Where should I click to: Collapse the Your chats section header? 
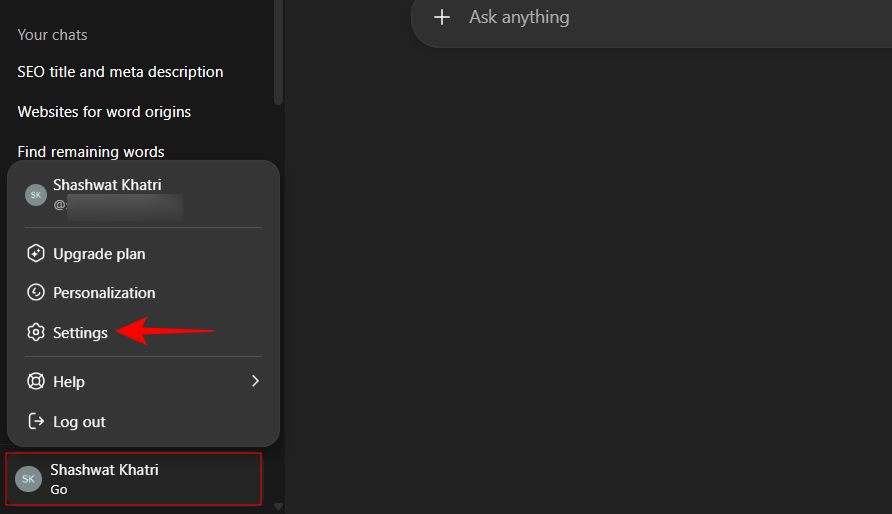(52, 35)
